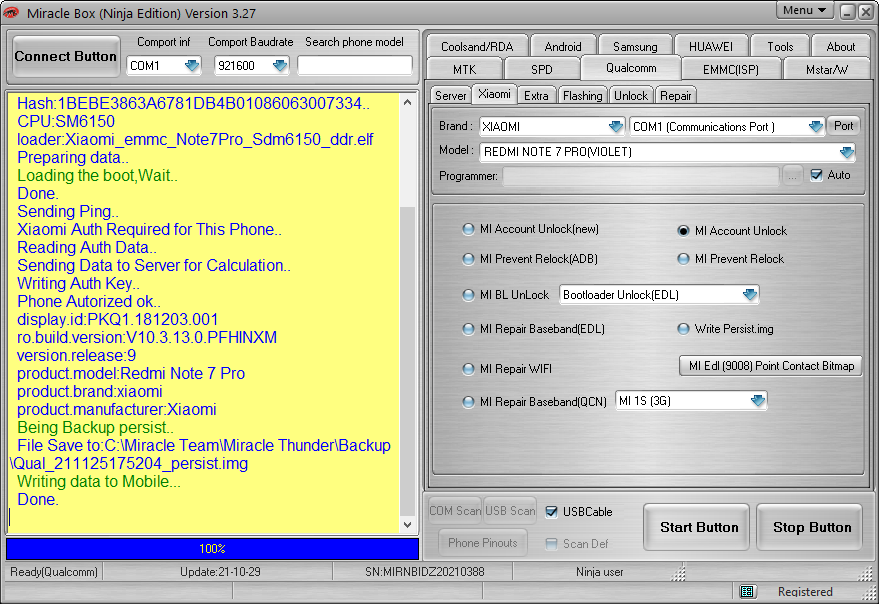Click the Connect Button

point(66,56)
